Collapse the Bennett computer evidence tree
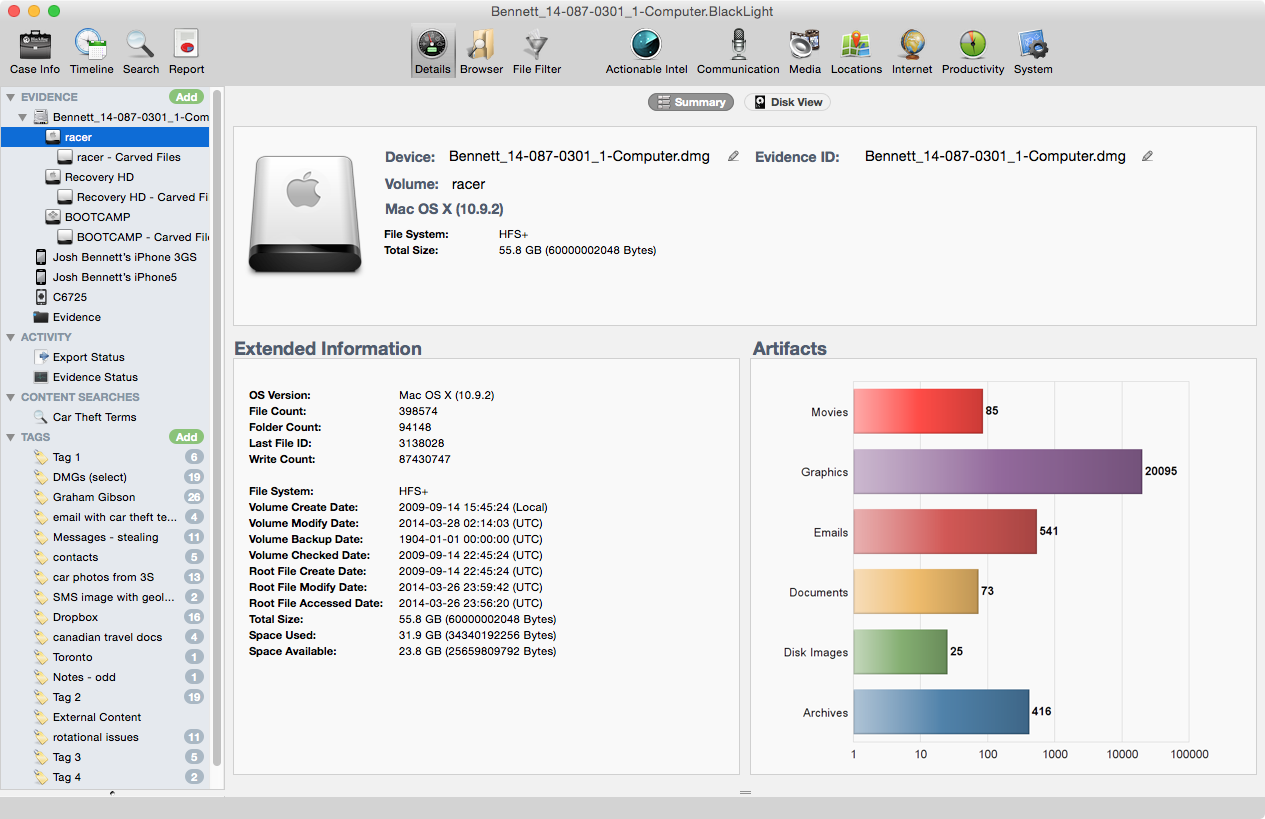 coord(23,117)
